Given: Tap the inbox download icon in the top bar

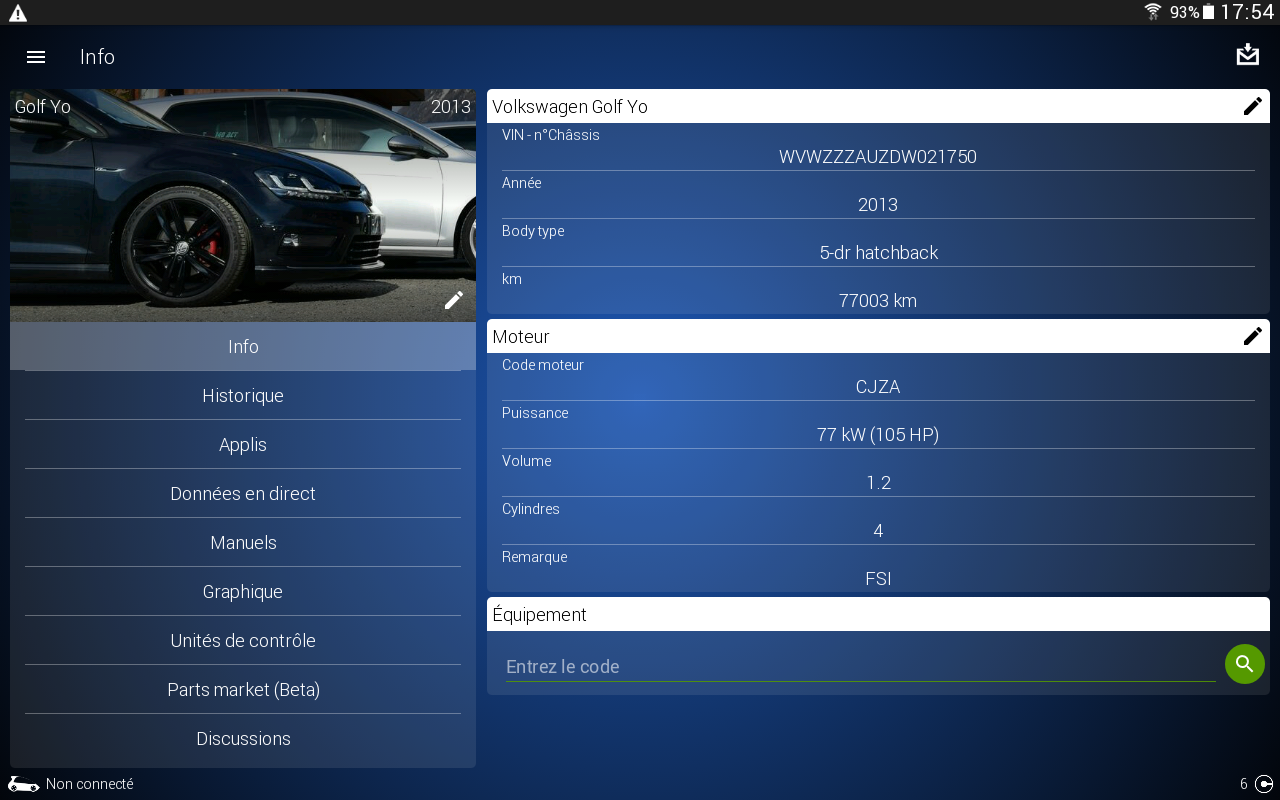Looking at the screenshot, I should click(1247, 55).
